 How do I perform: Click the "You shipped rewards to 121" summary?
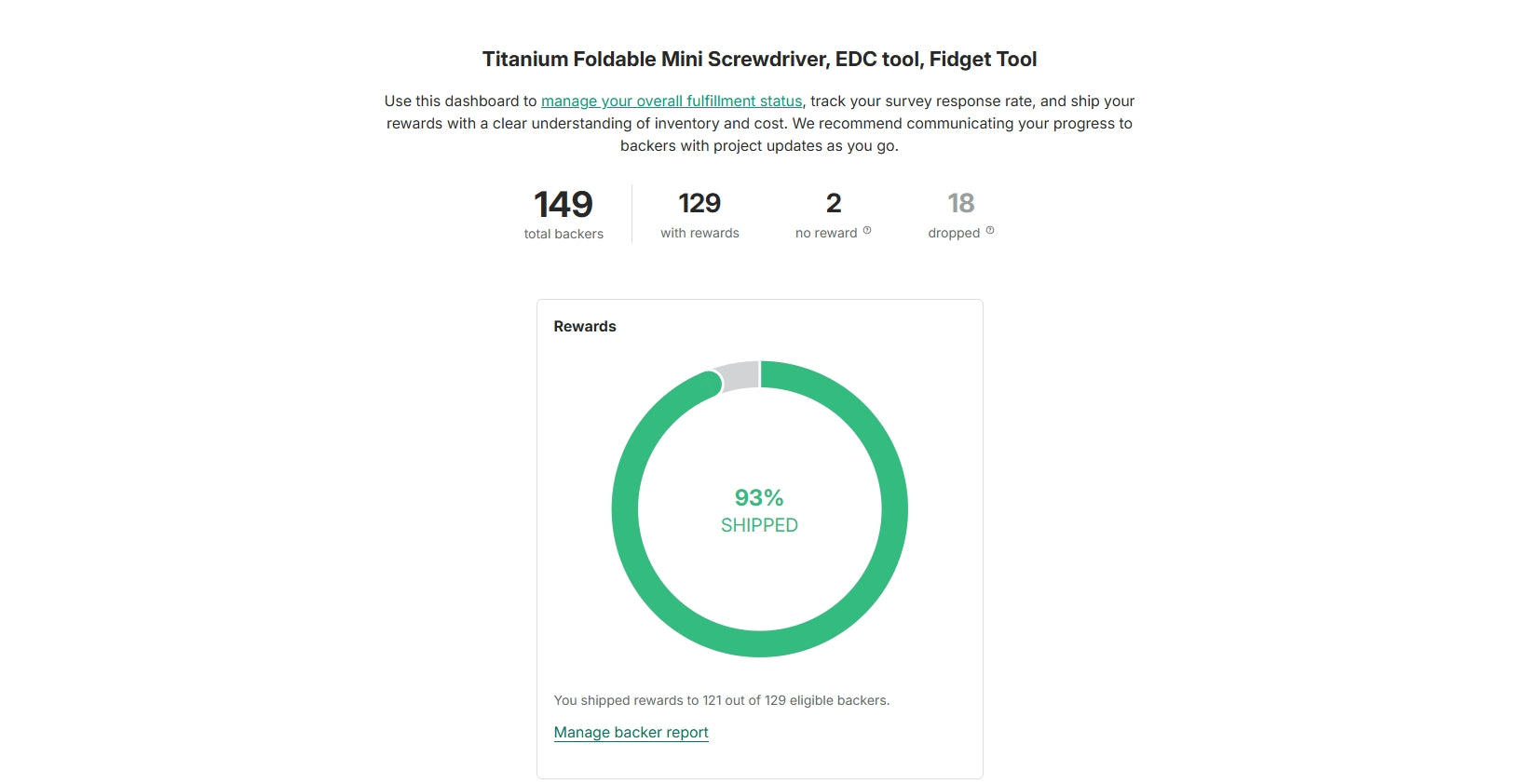(721, 700)
